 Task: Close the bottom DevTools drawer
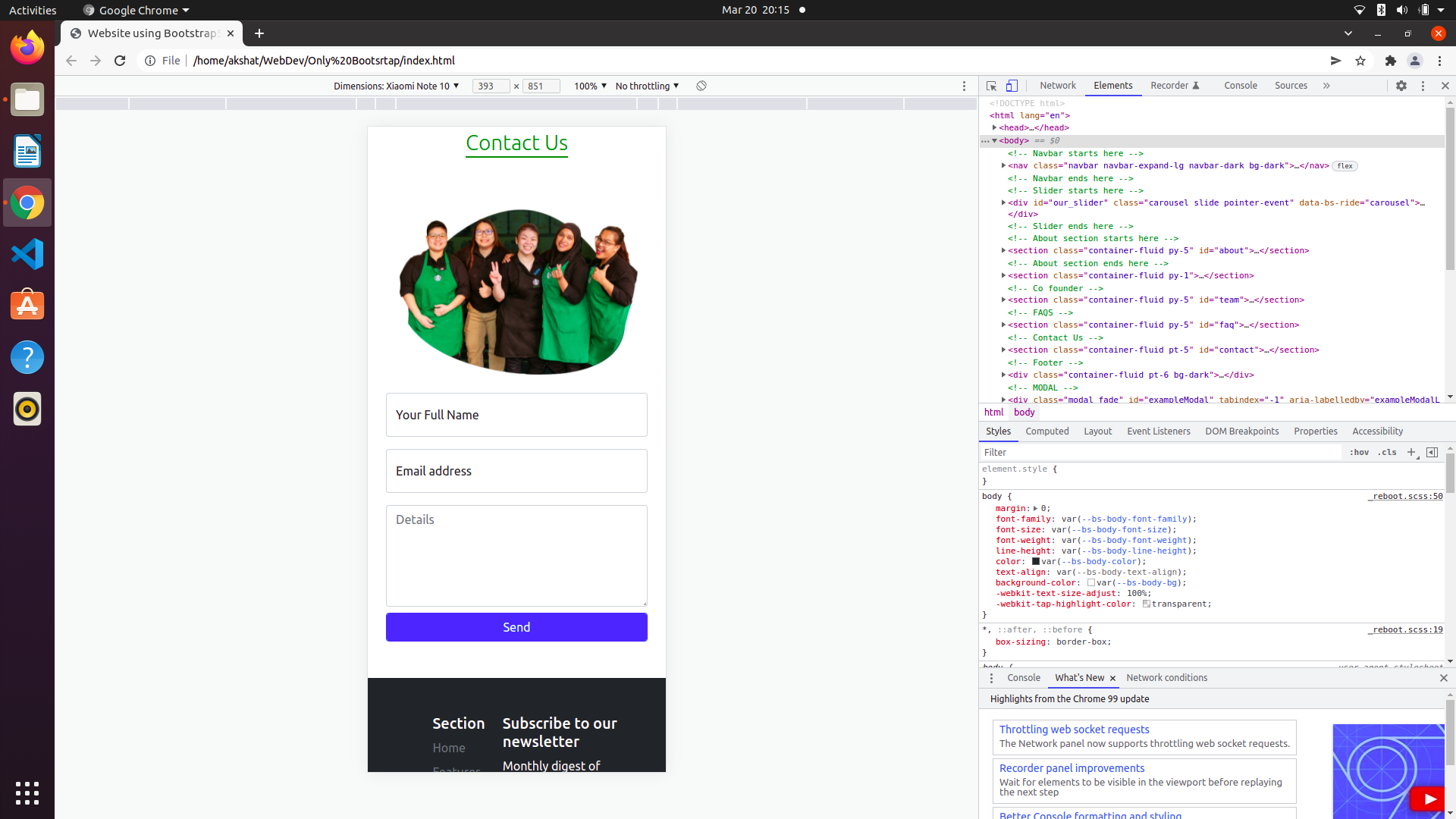pyautogui.click(x=1443, y=678)
